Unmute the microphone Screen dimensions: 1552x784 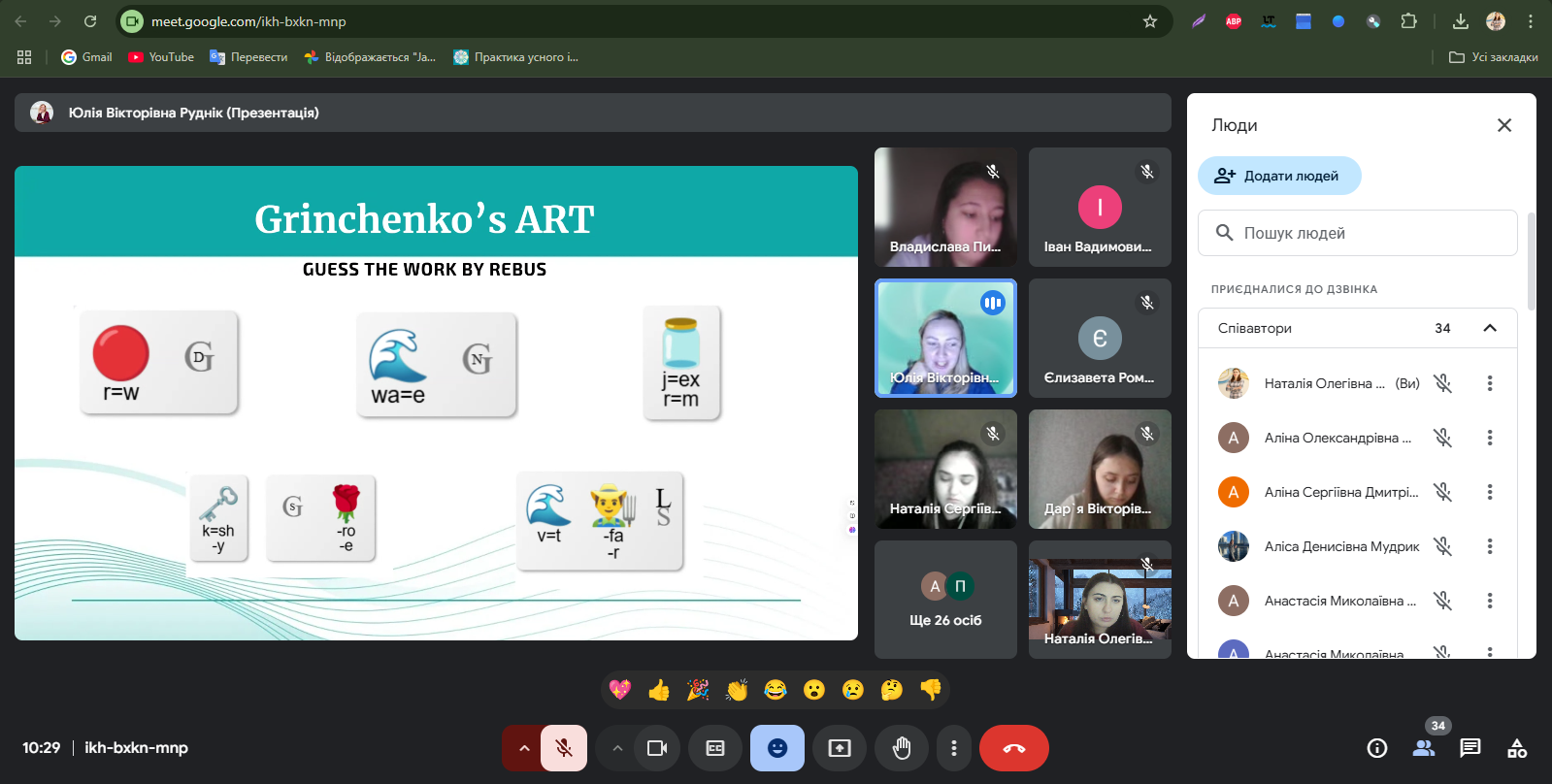(x=564, y=748)
